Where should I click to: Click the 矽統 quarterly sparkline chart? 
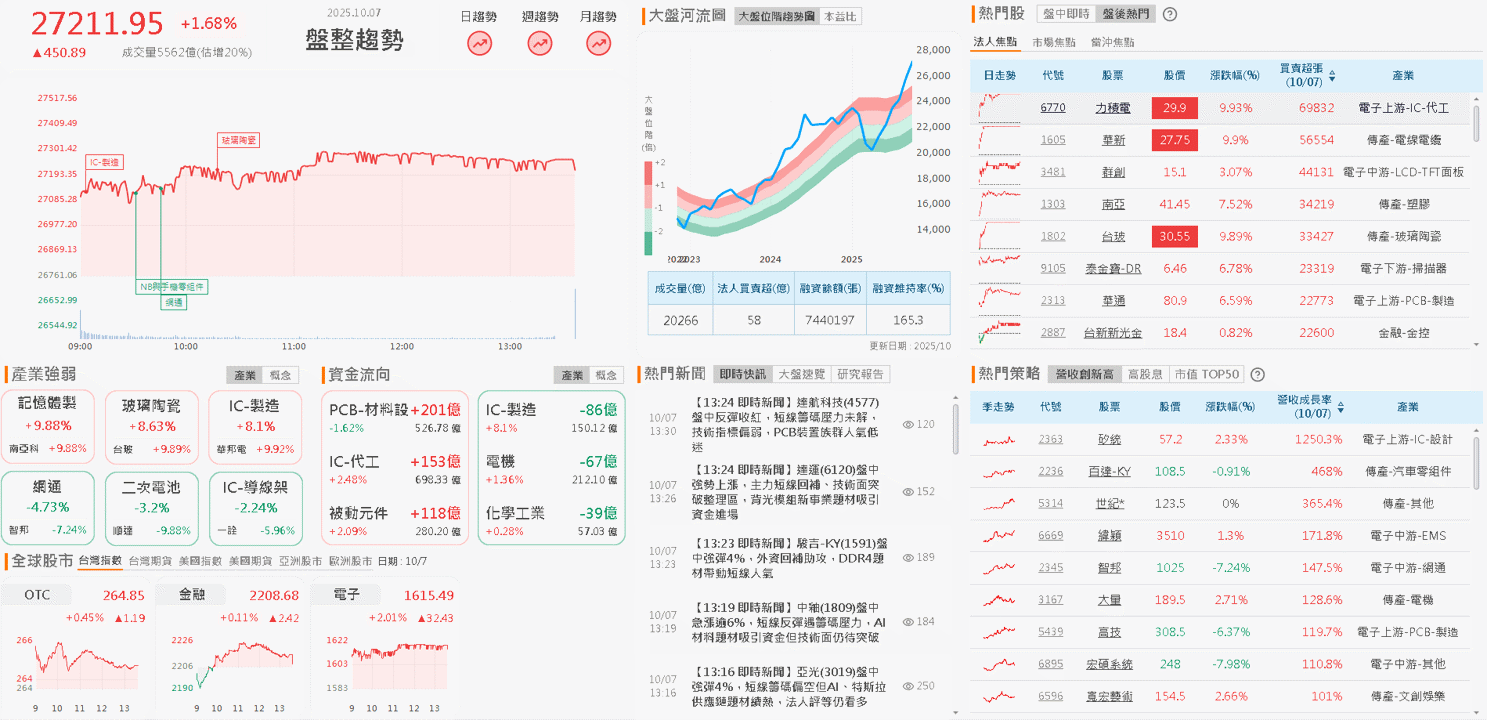[x=1000, y=440]
